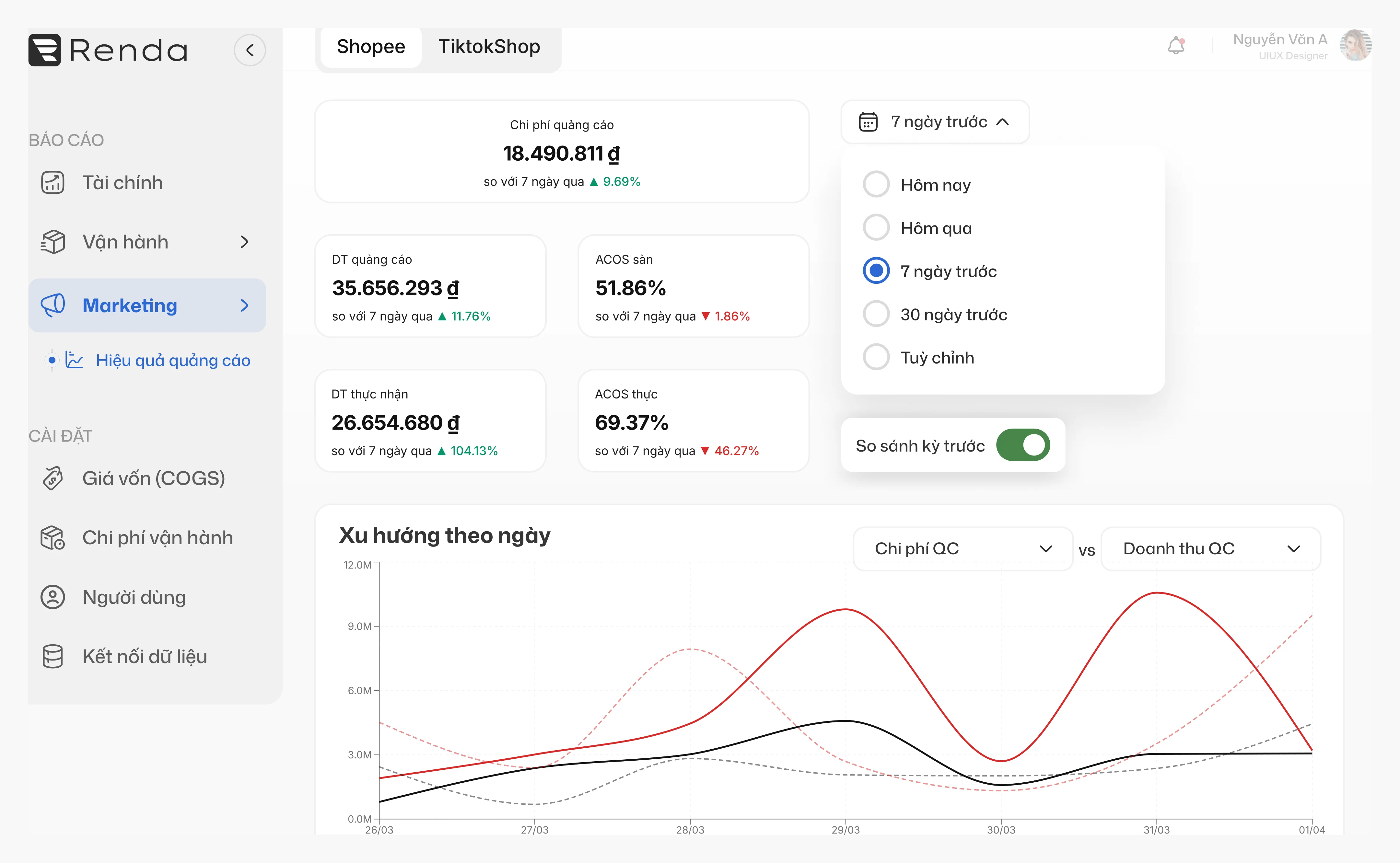The height and width of the screenshot is (863, 1400).
Task: Click the DT quảng cáo value 35.656.293 đ
Action: coord(396,288)
